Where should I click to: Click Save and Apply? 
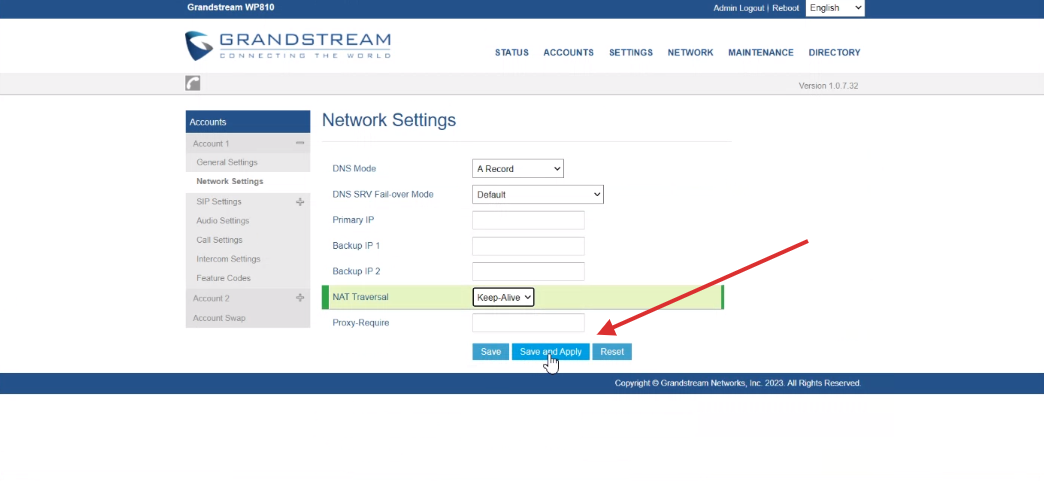coord(551,352)
